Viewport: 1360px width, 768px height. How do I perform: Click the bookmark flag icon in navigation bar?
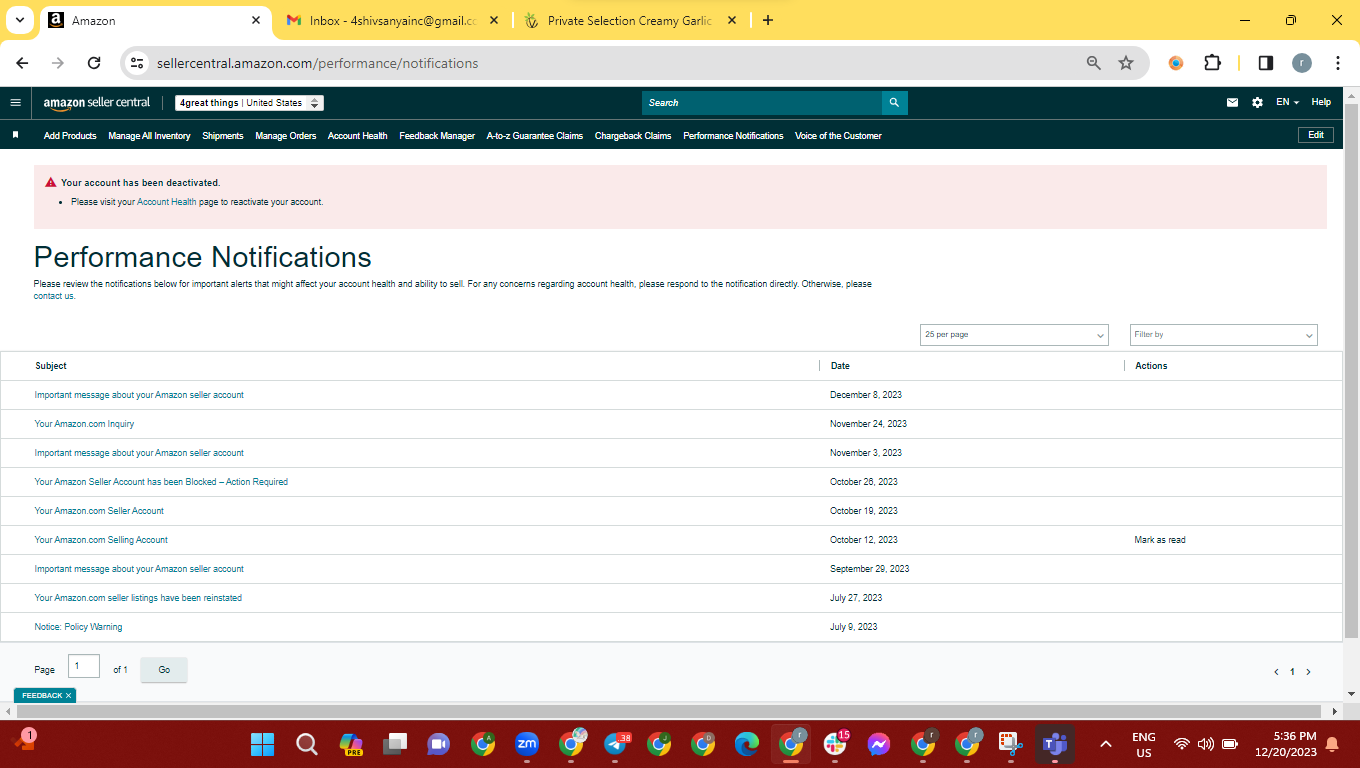(16, 135)
